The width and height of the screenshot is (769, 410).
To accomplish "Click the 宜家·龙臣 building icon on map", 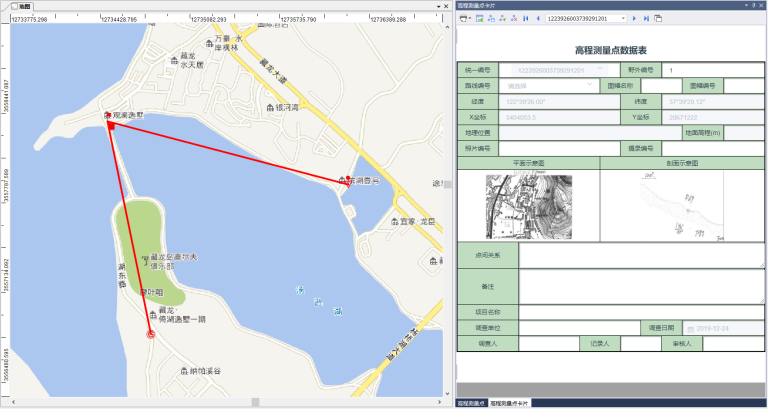I will point(394,222).
